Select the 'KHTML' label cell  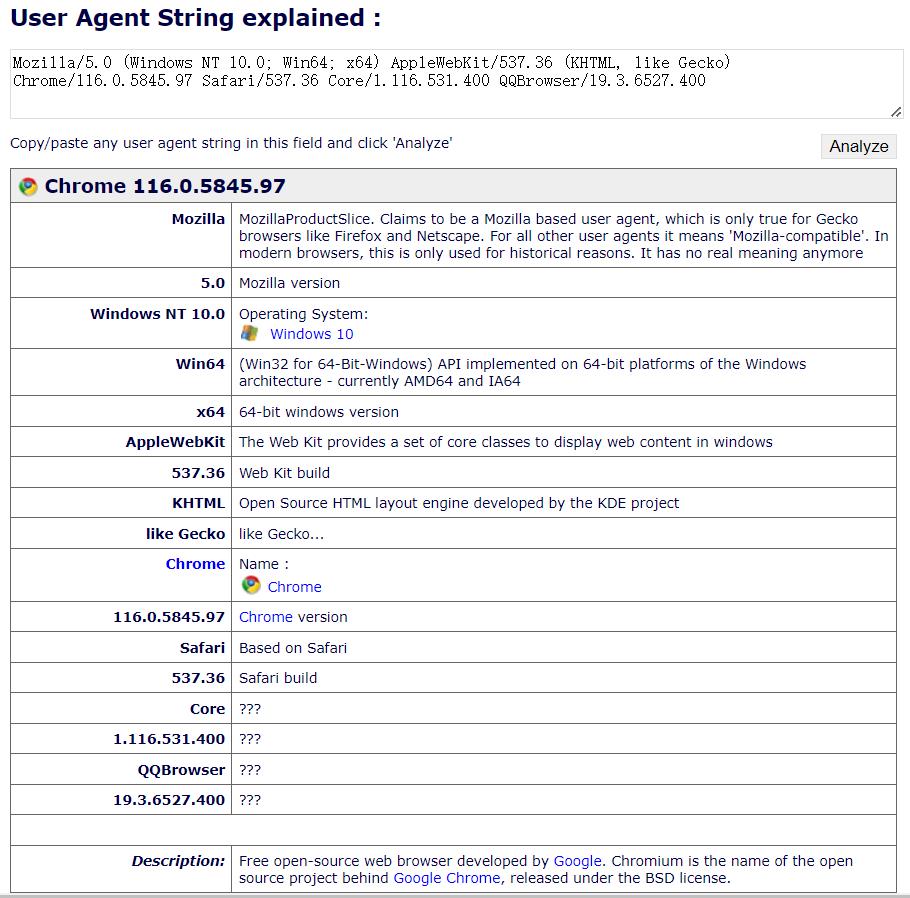[121, 503]
